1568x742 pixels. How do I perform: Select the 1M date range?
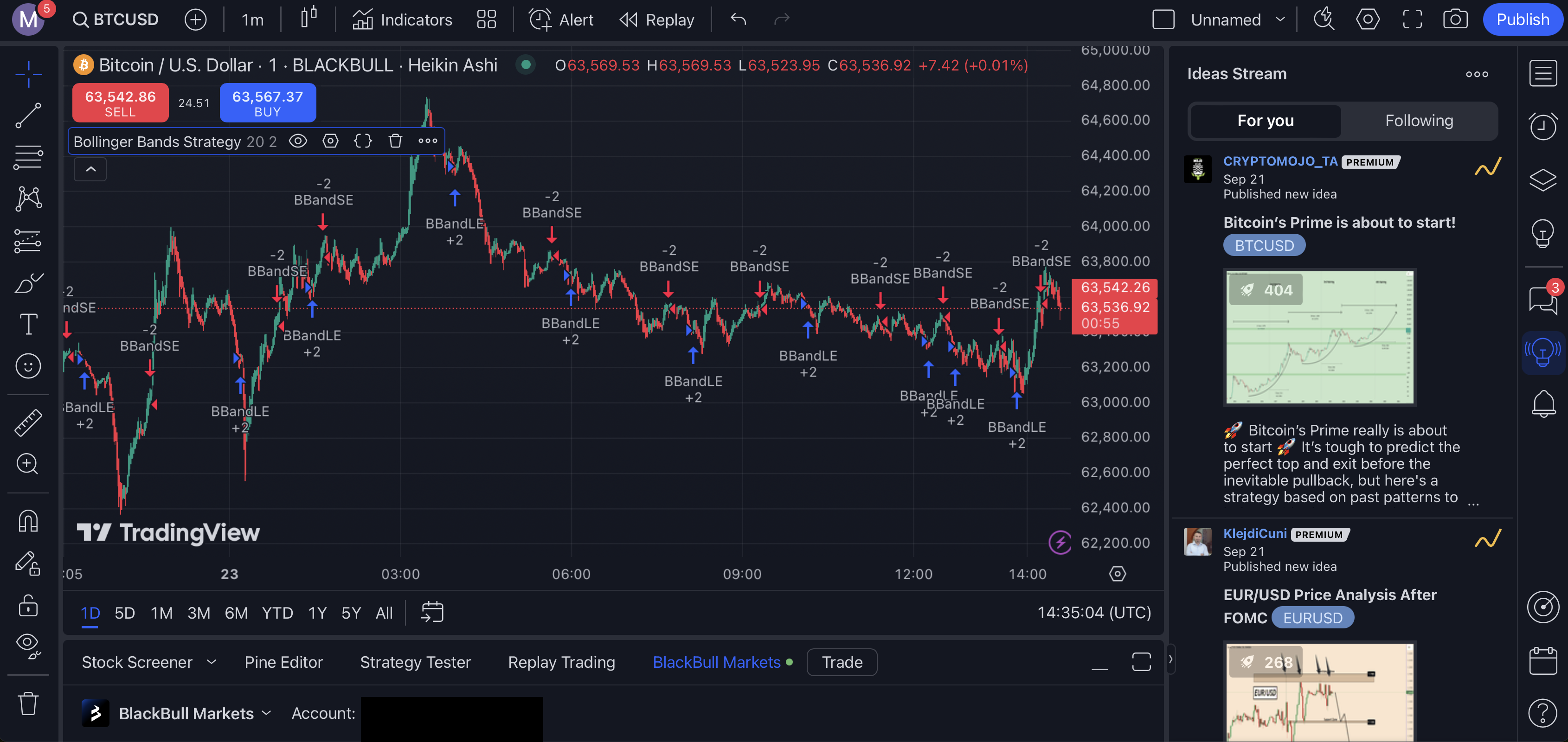[162, 613]
